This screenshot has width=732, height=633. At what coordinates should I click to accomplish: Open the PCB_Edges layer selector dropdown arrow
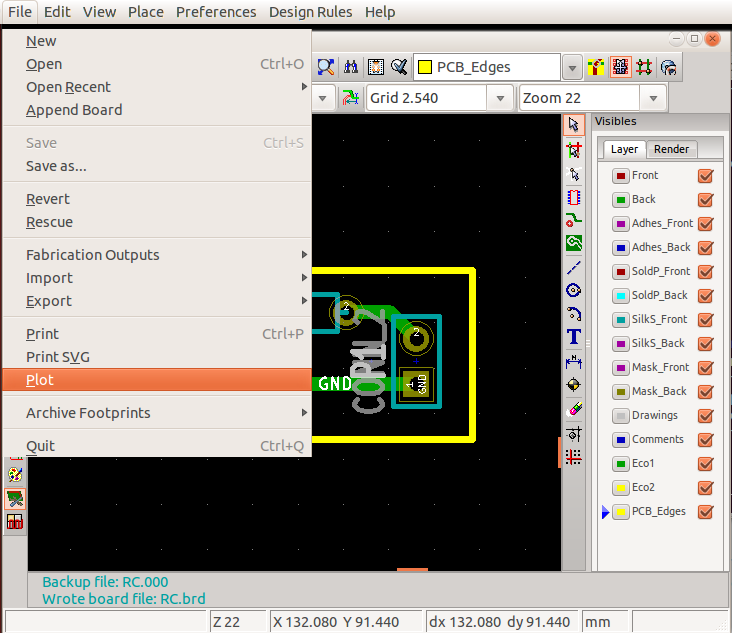coord(572,68)
